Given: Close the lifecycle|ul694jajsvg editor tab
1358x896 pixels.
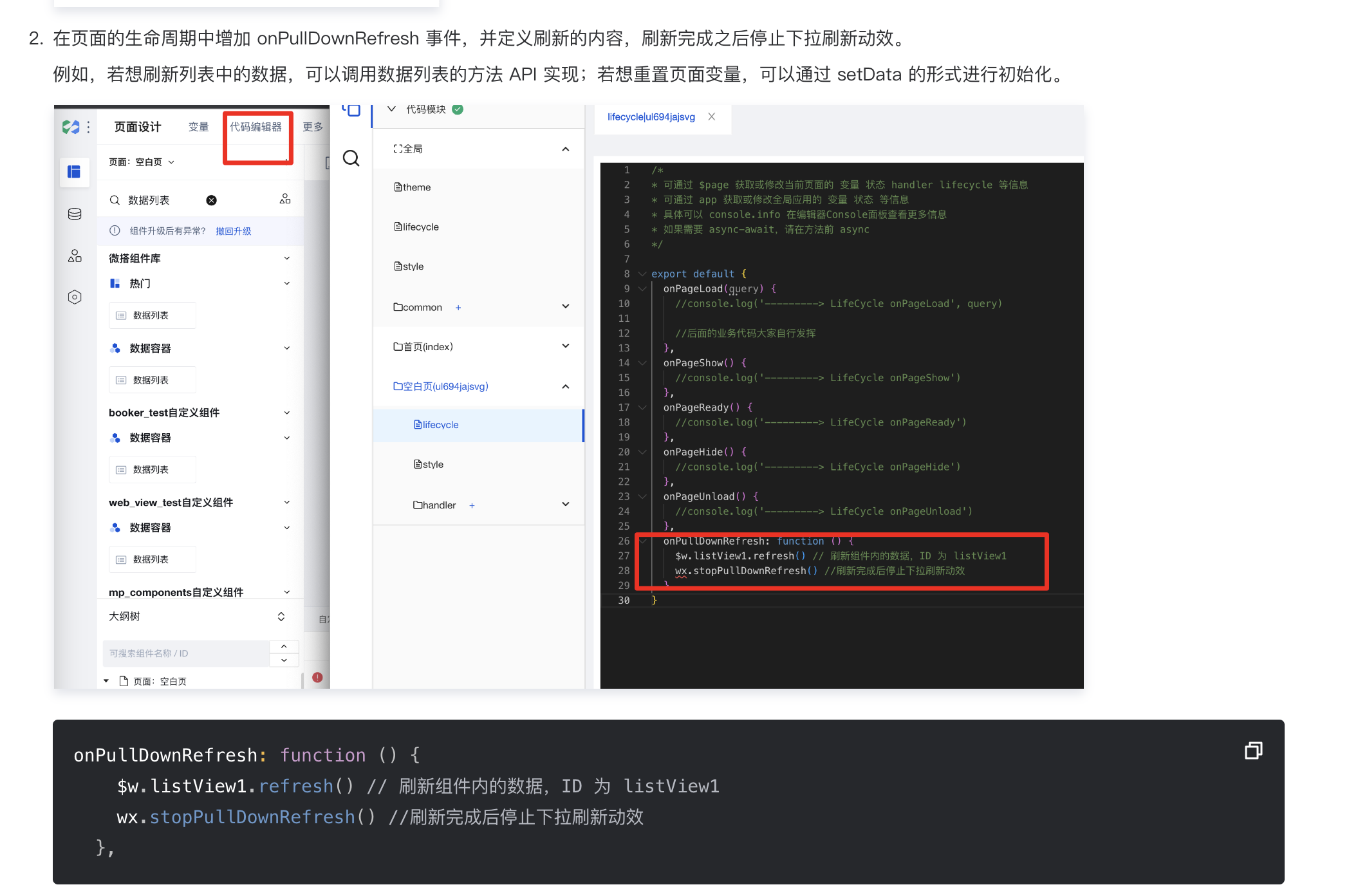Looking at the screenshot, I should click(x=711, y=117).
